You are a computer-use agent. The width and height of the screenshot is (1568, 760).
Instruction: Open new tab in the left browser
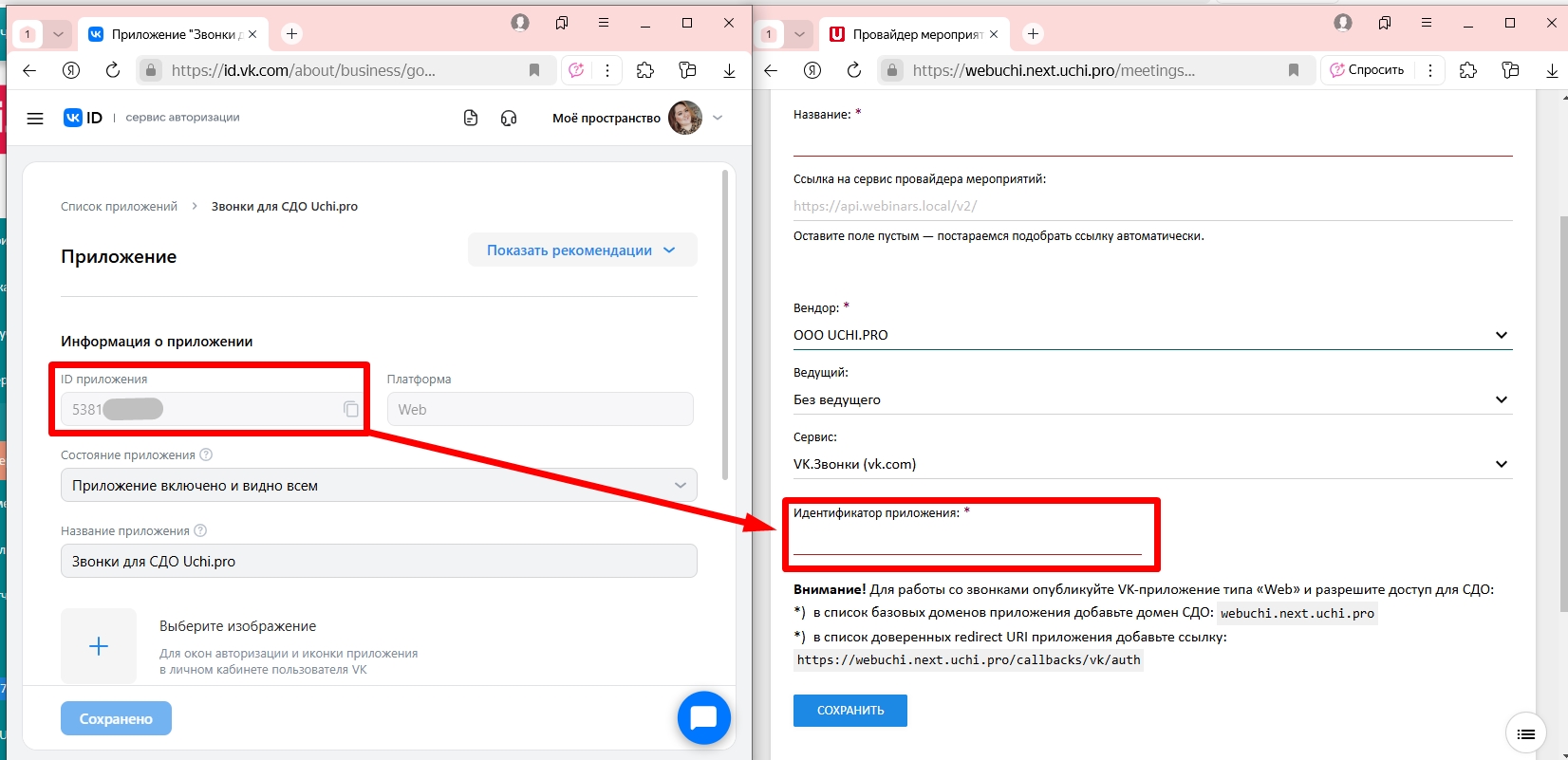tap(292, 34)
